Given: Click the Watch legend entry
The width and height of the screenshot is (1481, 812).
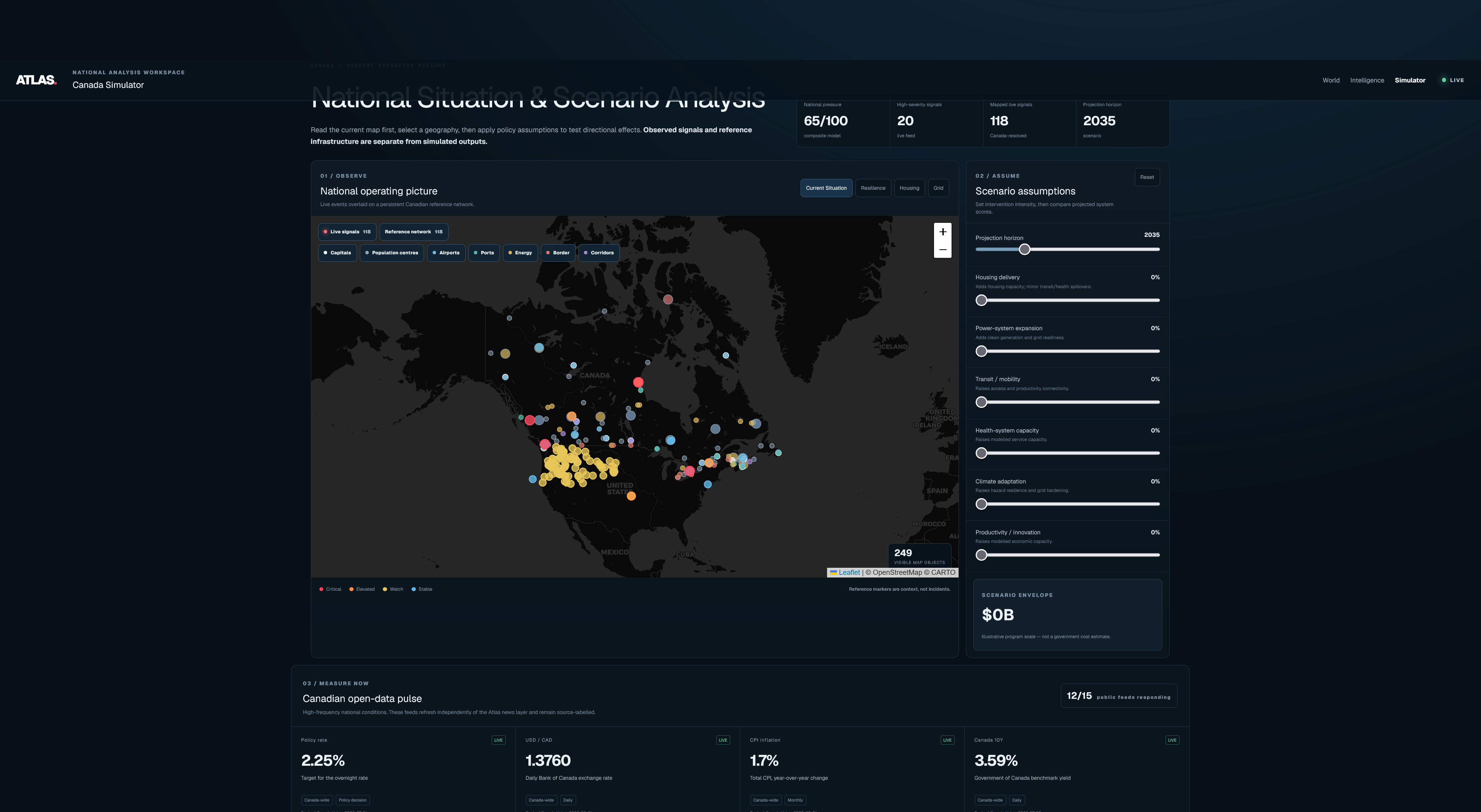Looking at the screenshot, I should pos(393,589).
